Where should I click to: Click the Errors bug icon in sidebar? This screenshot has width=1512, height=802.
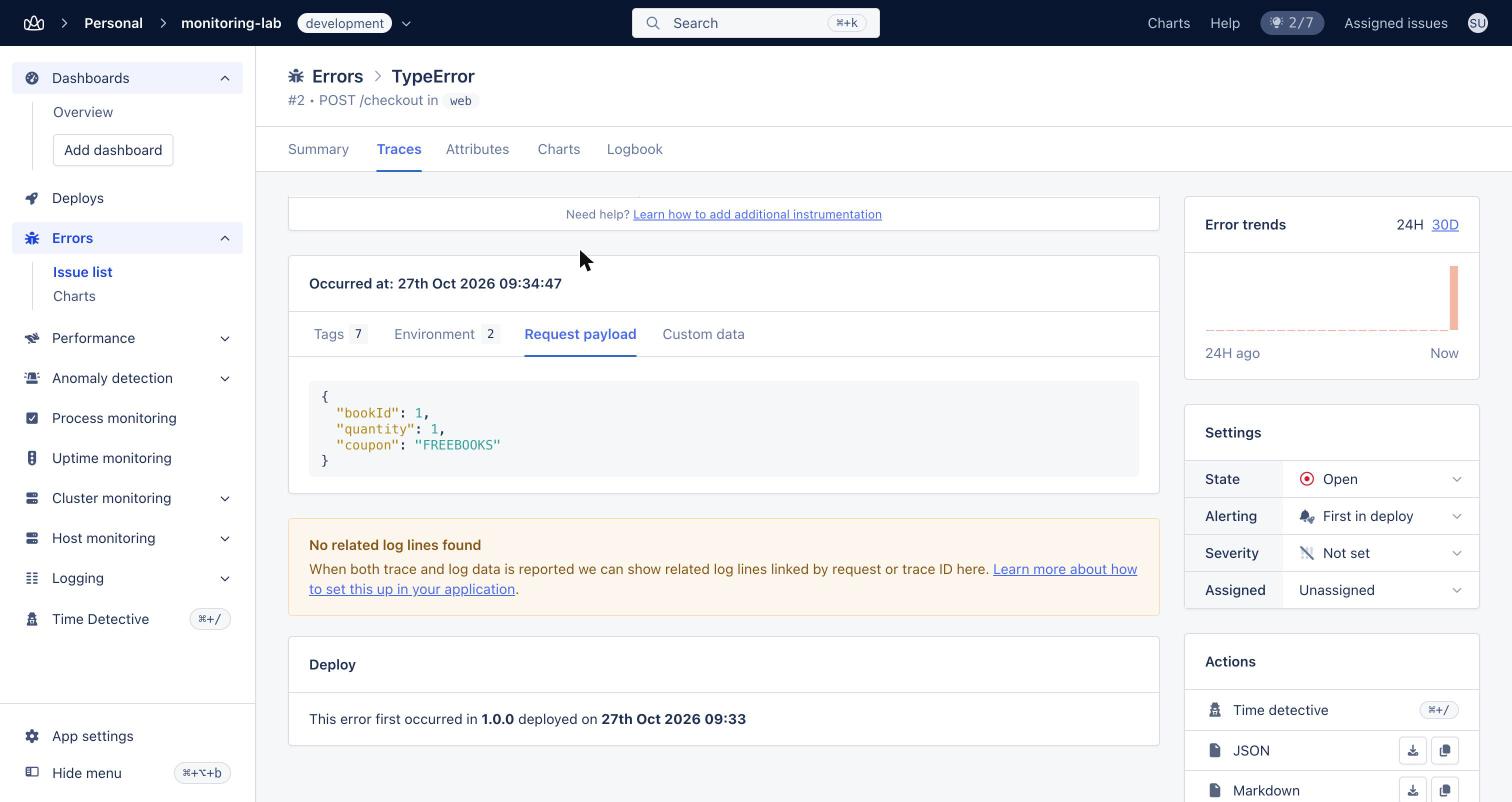[32, 238]
